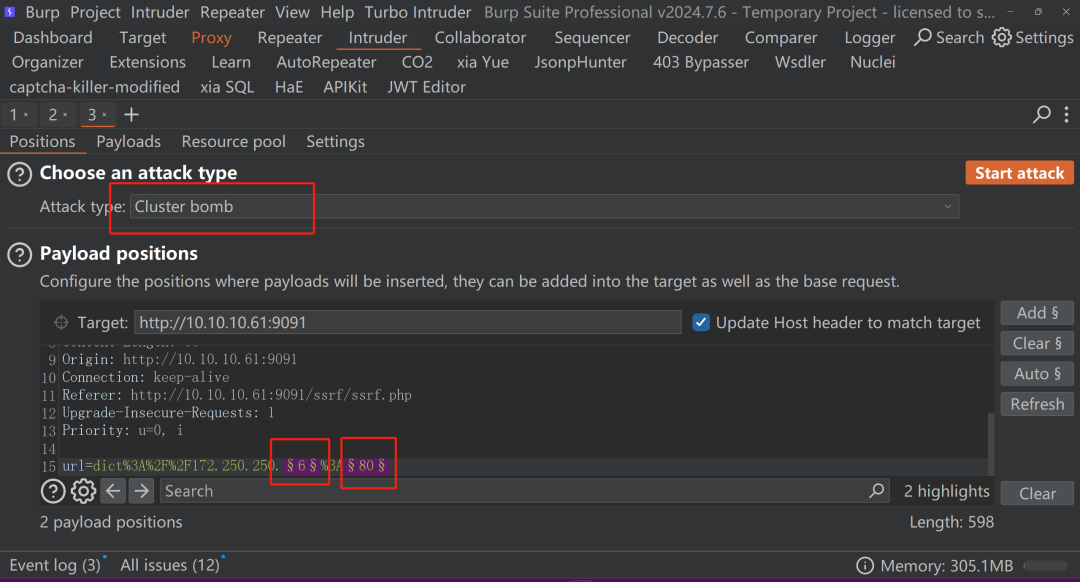This screenshot has height=582, width=1080.
Task: Click the Burp Suite logo icon
Action: pos(10,12)
